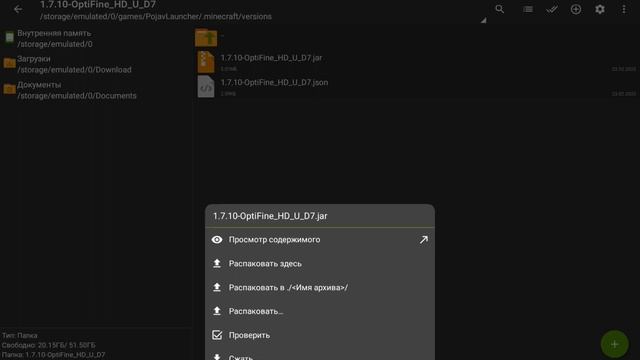Open Документы Documents folder shortcut

[96, 90]
